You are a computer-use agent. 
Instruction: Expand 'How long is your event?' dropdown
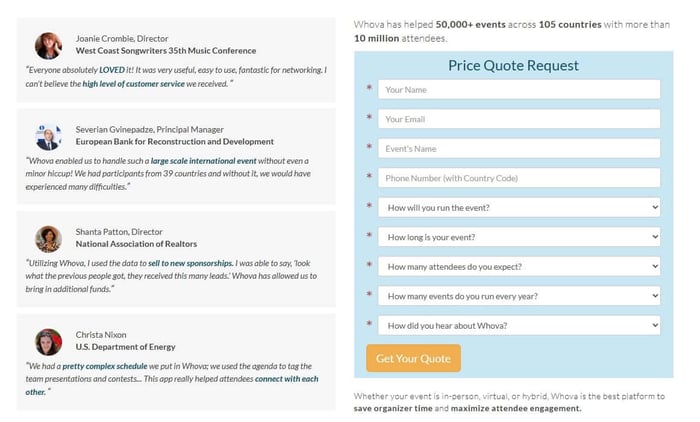(519, 237)
